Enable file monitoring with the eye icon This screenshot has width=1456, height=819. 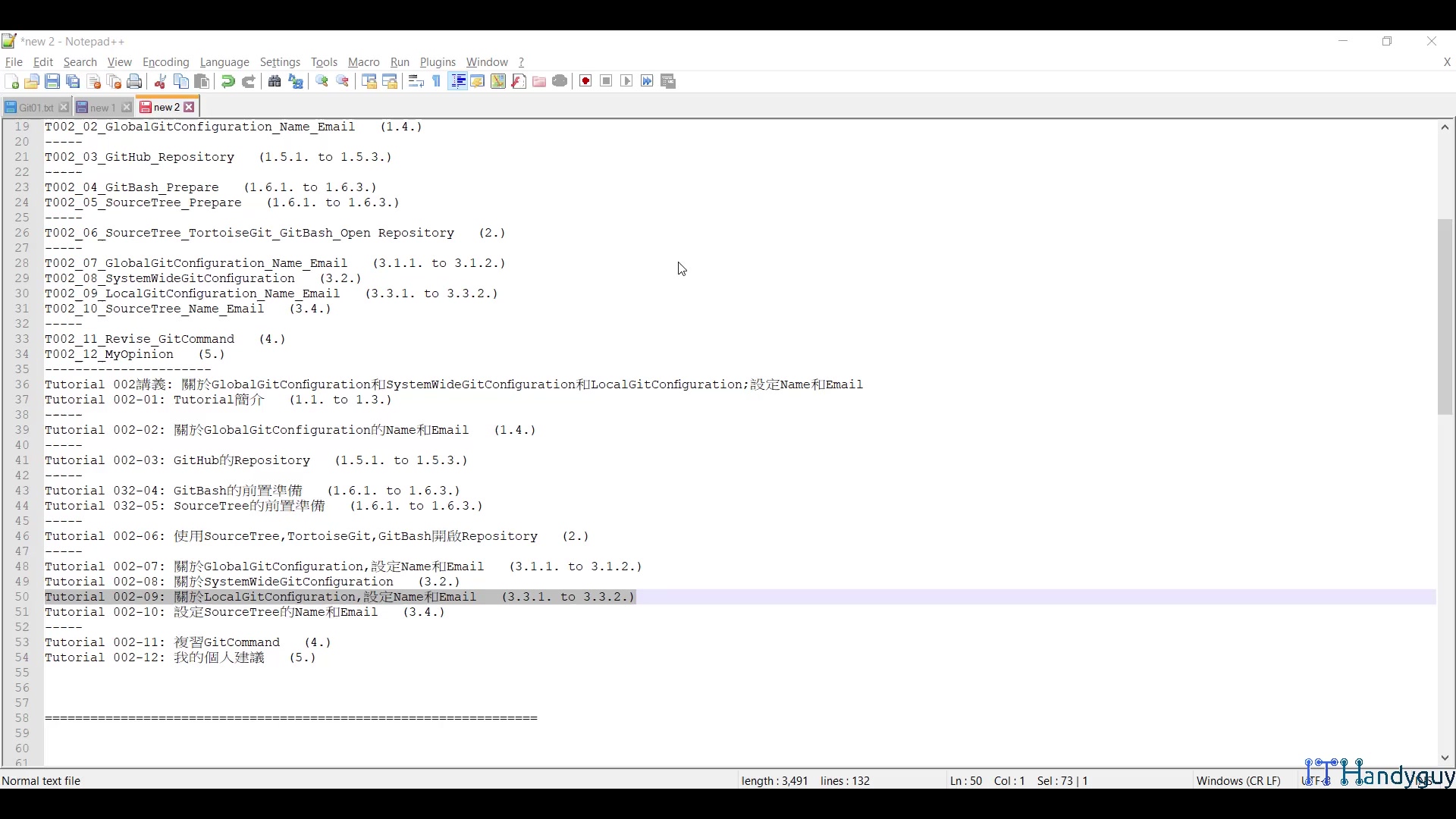[560, 81]
